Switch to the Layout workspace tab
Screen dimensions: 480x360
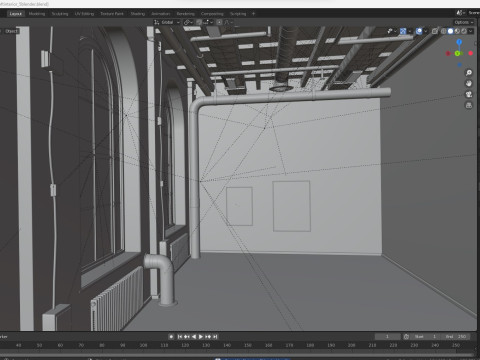pos(16,14)
